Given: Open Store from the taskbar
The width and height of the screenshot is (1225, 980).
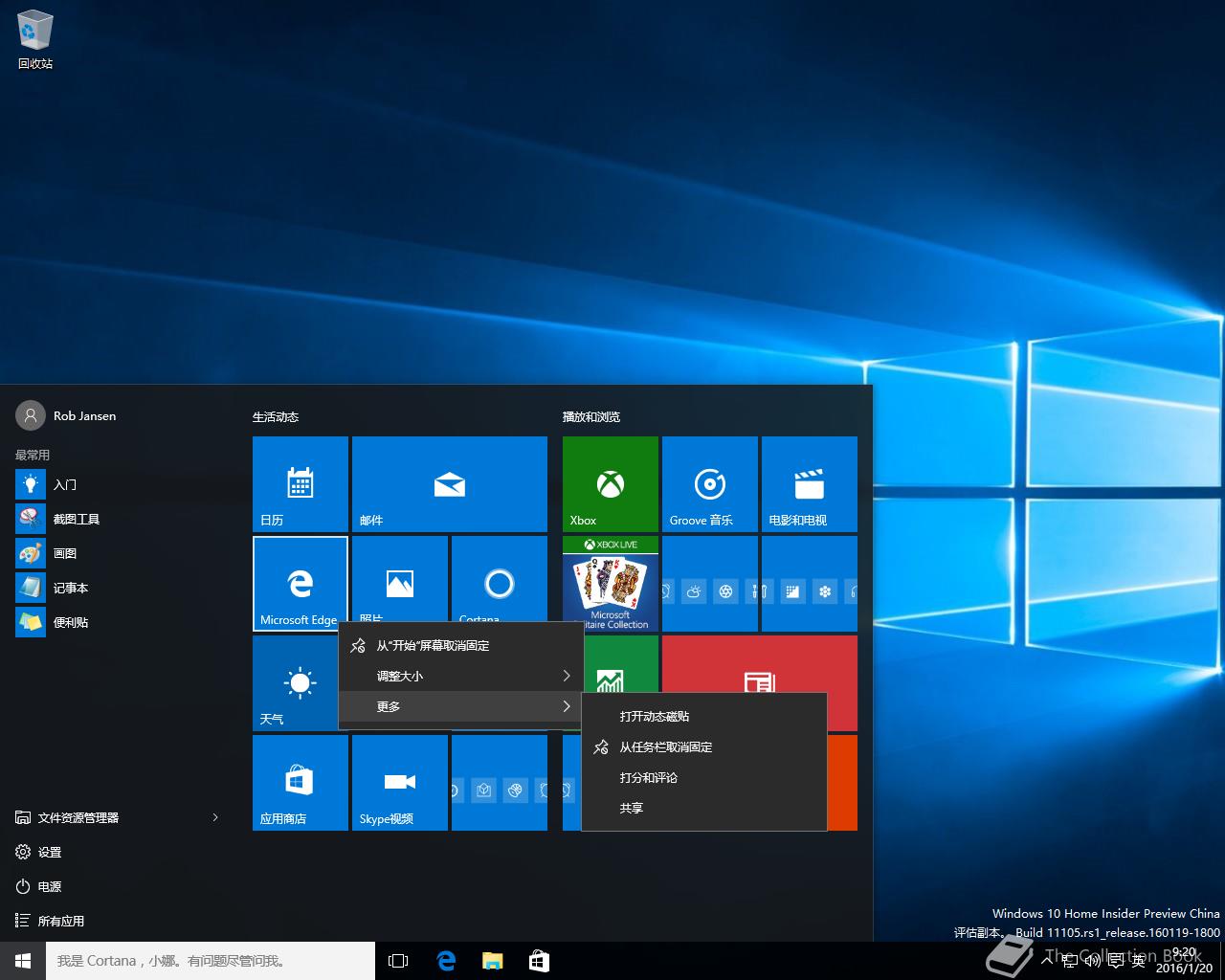Looking at the screenshot, I should click(x=539, y=961).
